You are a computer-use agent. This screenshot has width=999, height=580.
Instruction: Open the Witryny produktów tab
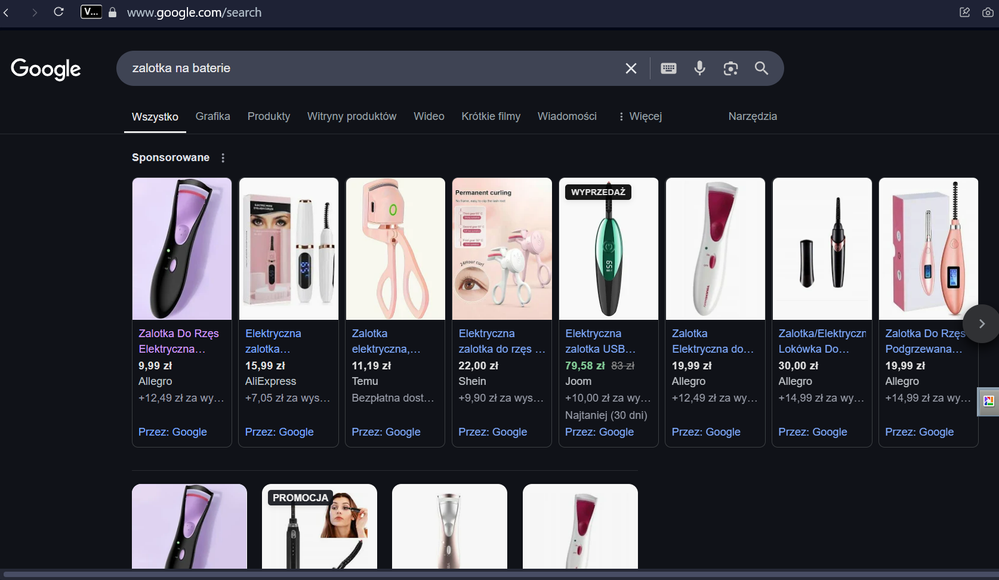coord(352,116)
